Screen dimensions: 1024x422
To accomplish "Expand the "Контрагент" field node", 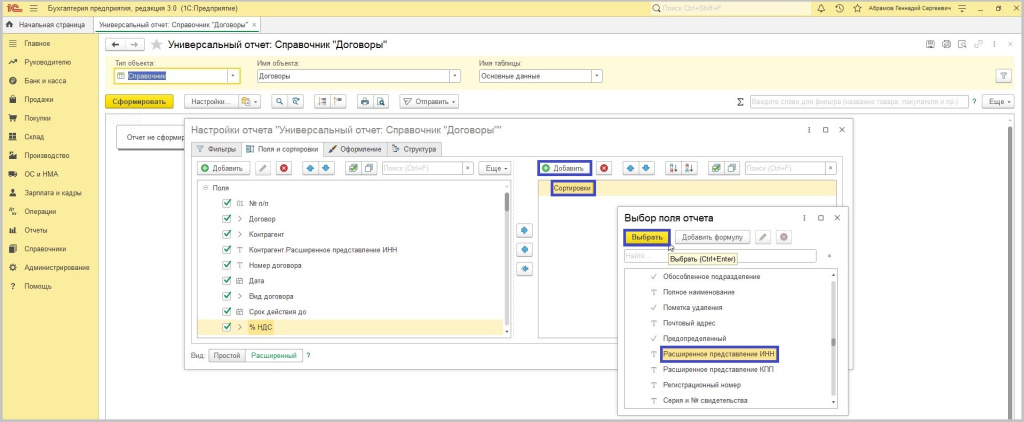I will click(239, 234).
